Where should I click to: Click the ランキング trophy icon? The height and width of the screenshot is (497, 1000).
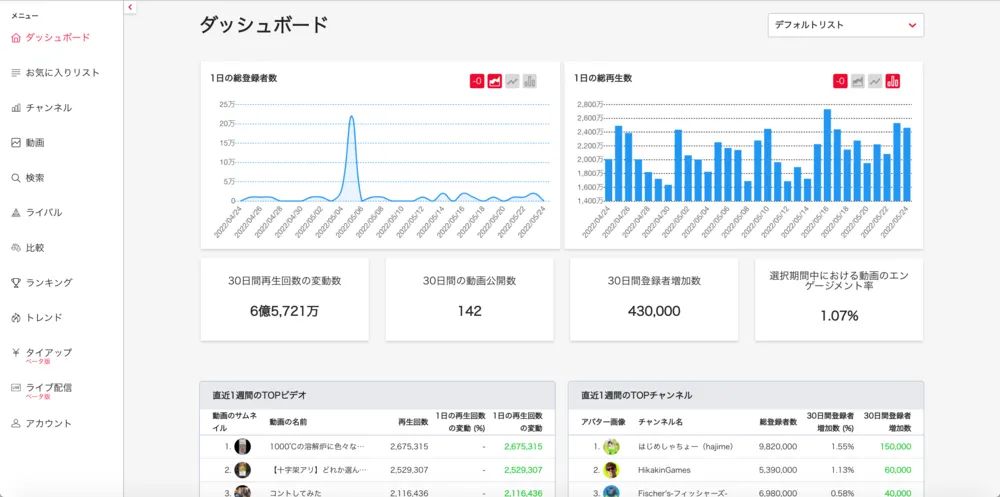pos(16,283)
